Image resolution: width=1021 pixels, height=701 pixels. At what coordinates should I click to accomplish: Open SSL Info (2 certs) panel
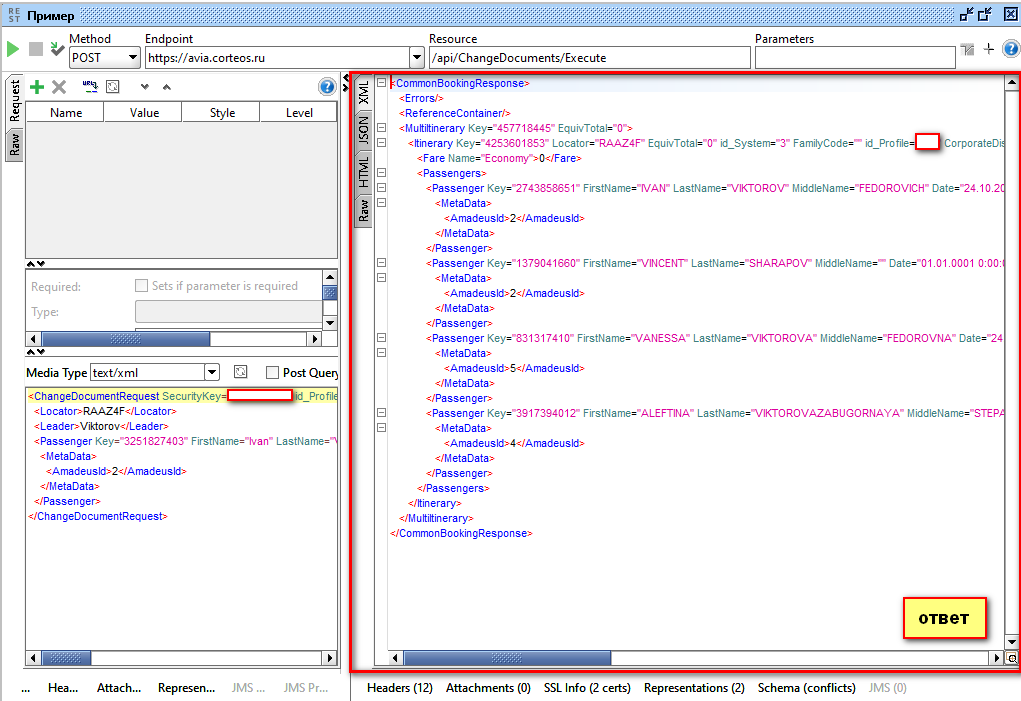point(586,688)
